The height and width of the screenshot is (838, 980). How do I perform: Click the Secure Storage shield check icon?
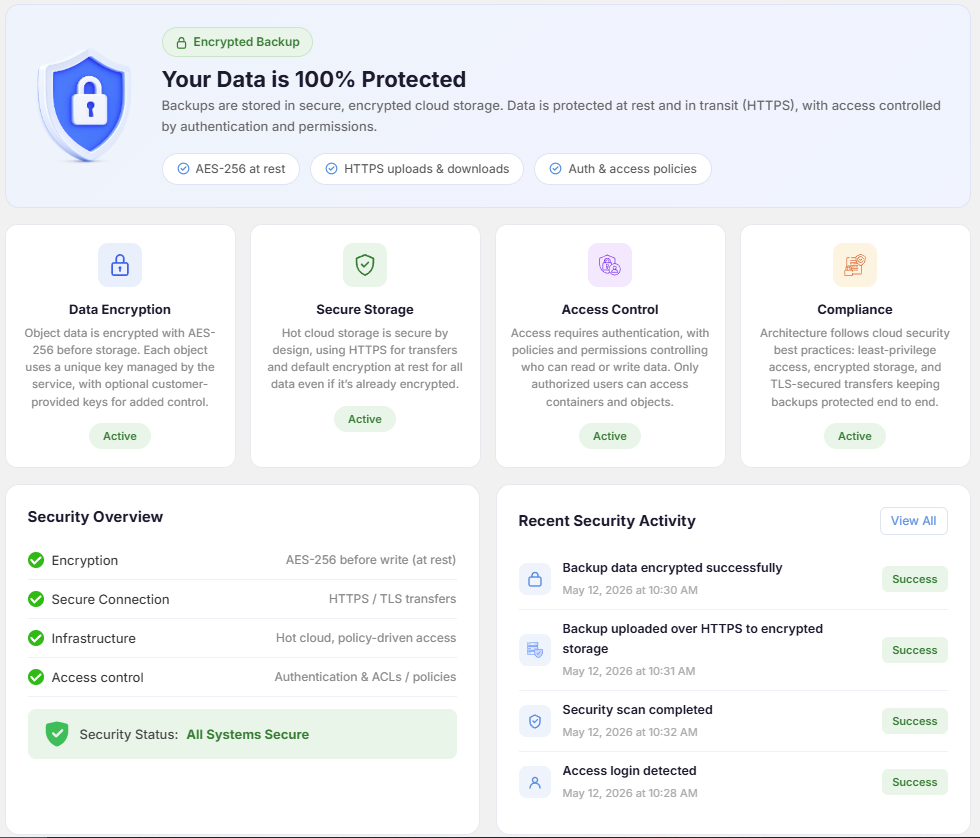tap(365, 265)
